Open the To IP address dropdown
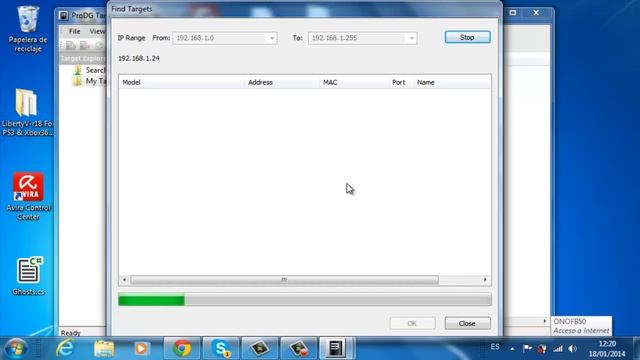Viewport: 640px width, 360px height. pyautogui.click(x=411, y=38)
